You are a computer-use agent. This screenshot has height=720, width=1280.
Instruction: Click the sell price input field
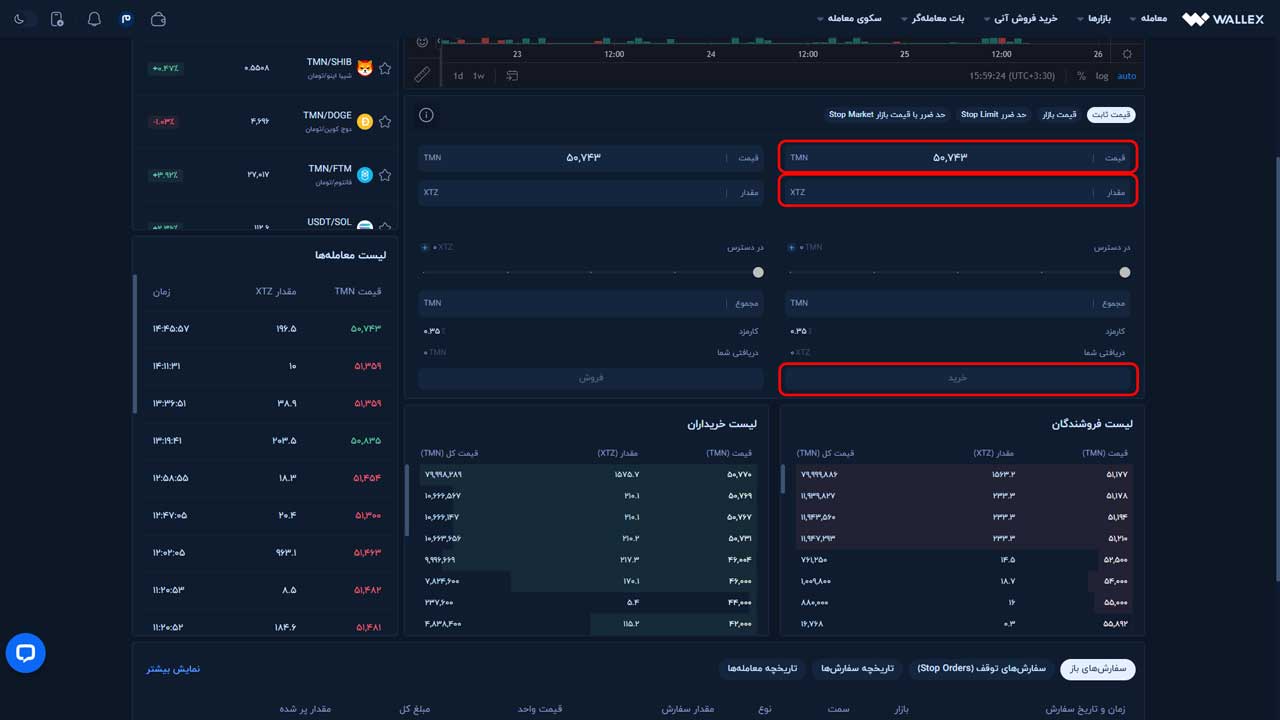pos(592,157)
